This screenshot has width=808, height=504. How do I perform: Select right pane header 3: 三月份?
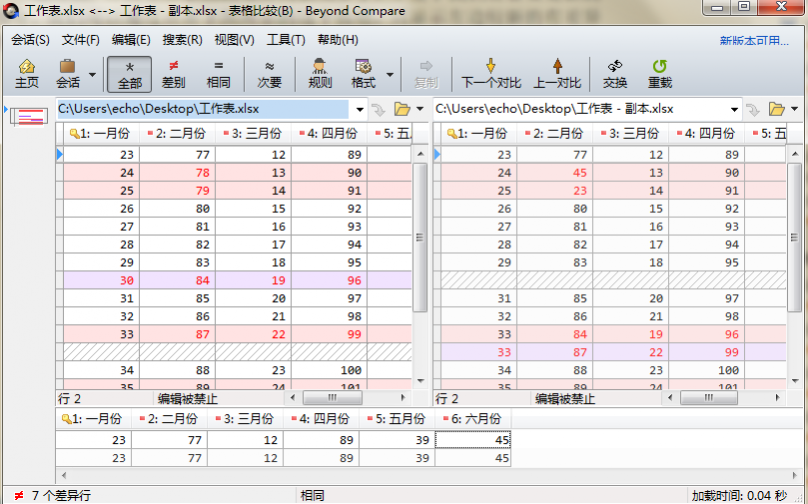click(x=630, y=133)
